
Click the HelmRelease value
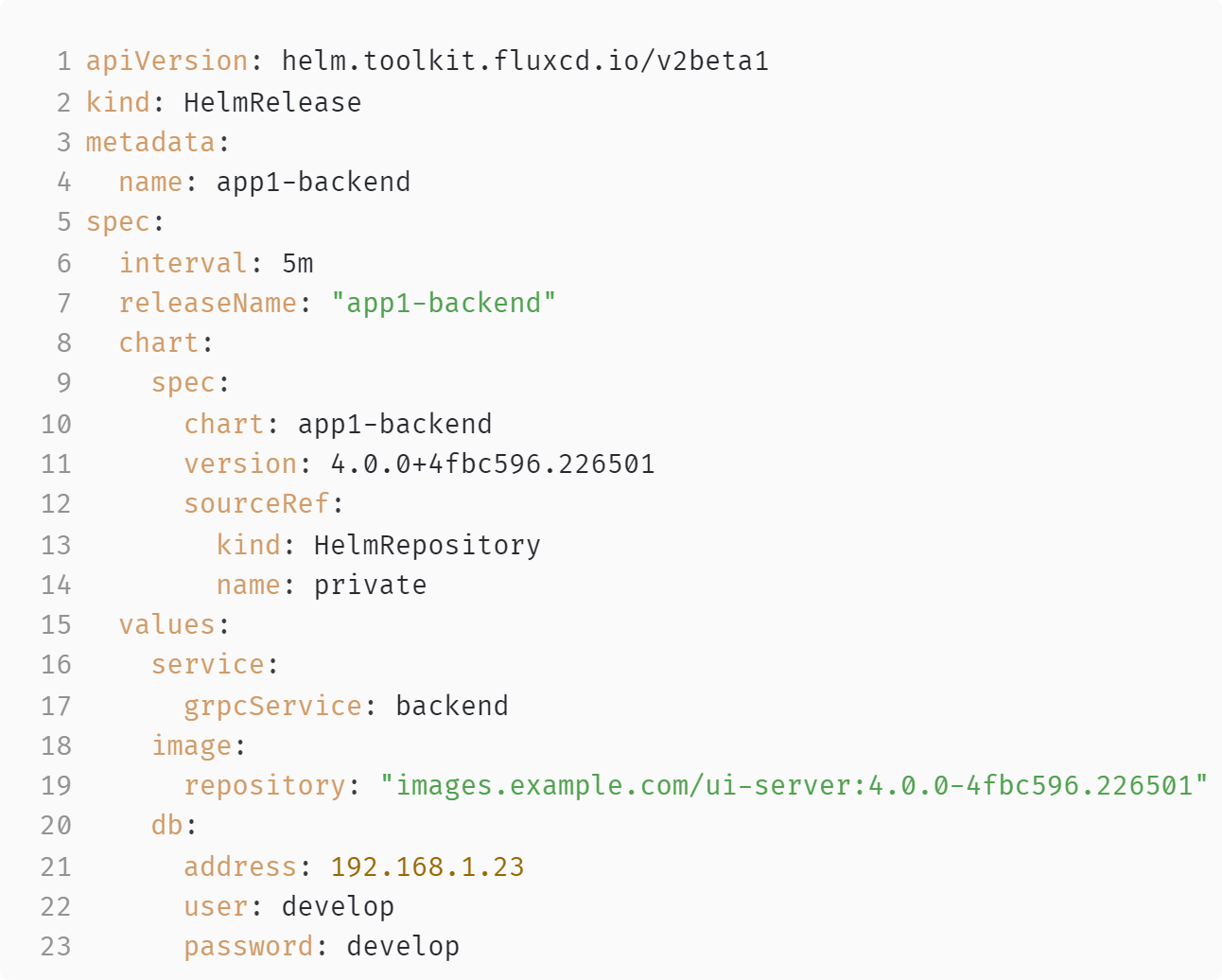tap(272, 102)
